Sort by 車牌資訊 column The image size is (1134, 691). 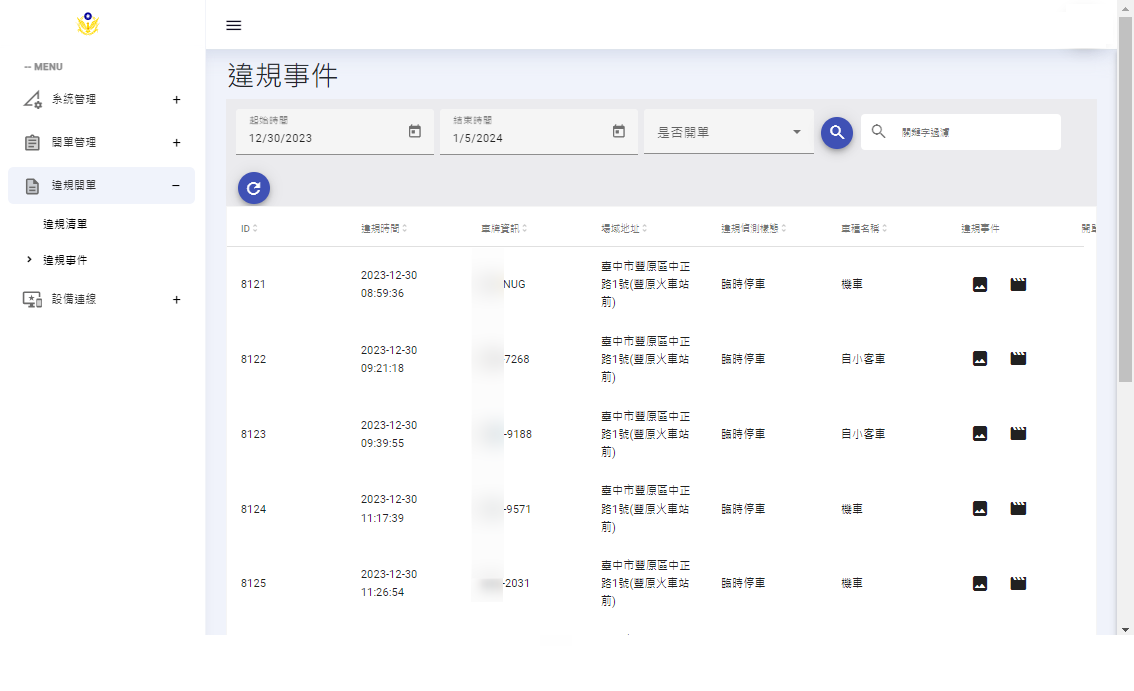(504, 229)
